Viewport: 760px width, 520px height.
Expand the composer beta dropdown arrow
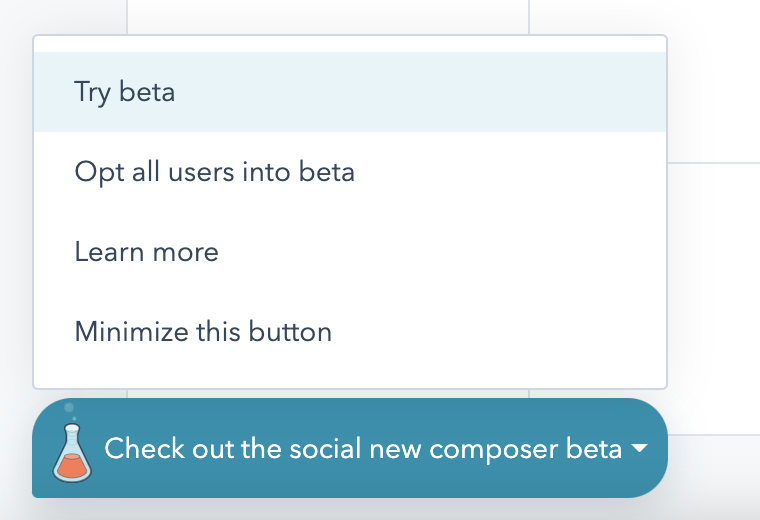tap(640, 449)
